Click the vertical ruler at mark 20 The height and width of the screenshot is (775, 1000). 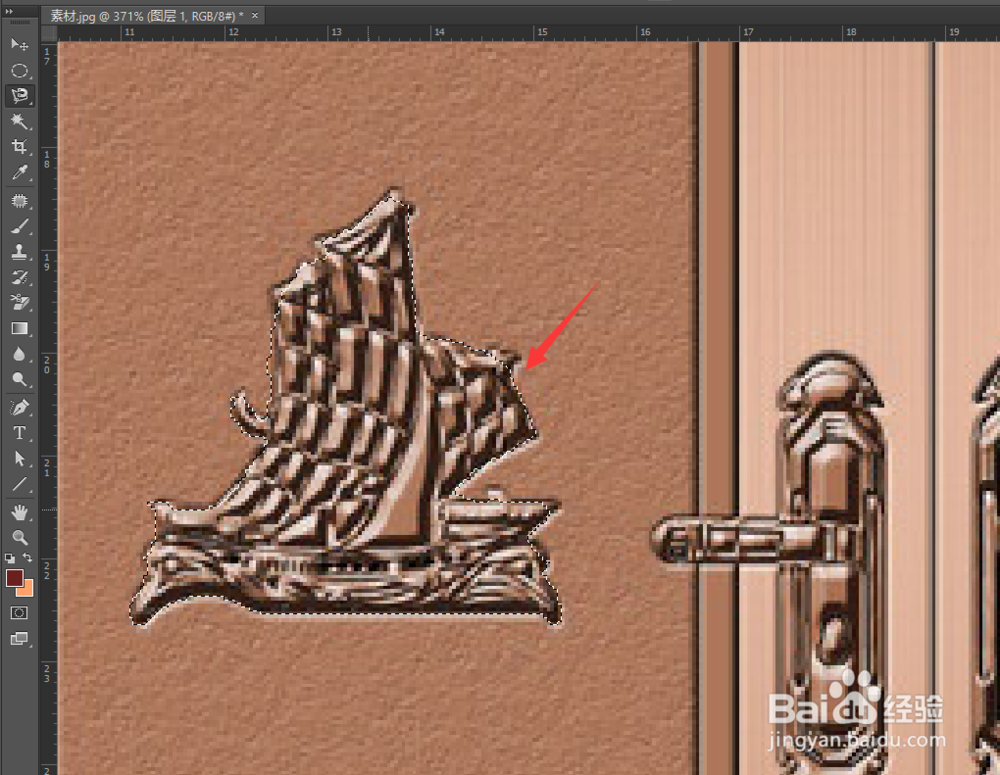pyautogui.click(x=47, y=365)
